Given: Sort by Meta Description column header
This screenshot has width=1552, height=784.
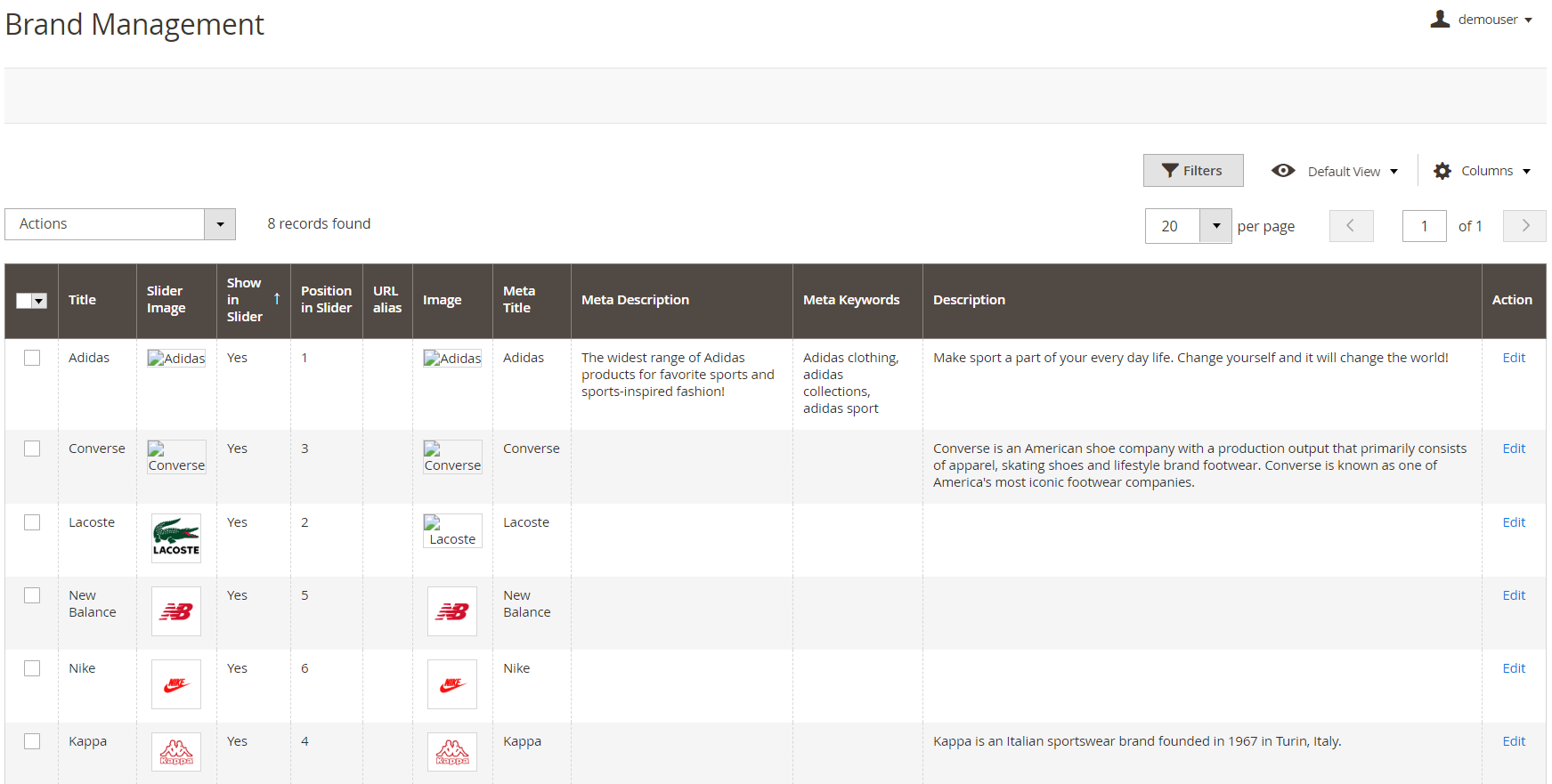Looking at the screenshot, I should 682,300.
